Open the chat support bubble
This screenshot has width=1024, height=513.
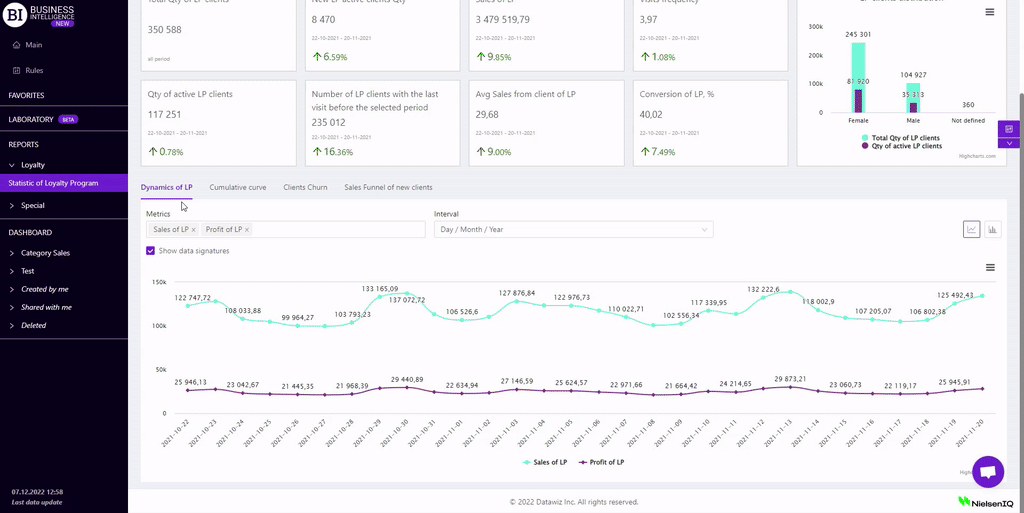[x=987, y=471]
